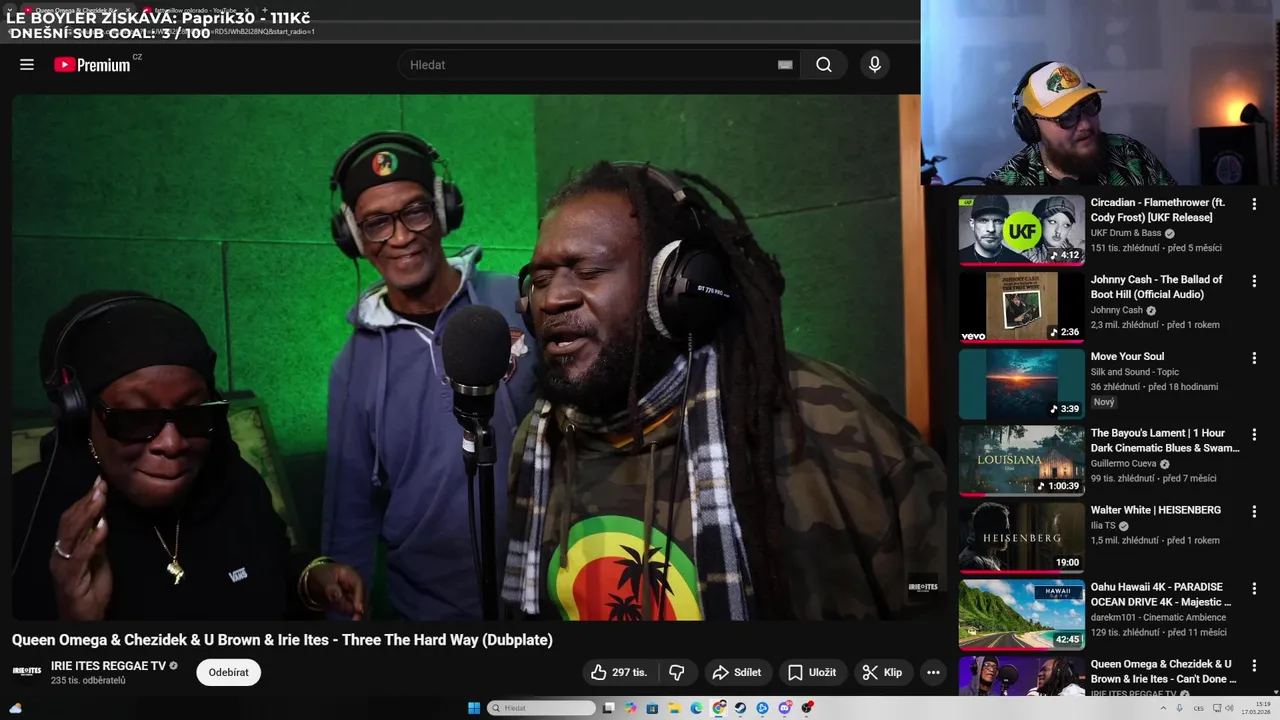Open title Oahu Hawaii 4K - PARADISE OCEAN DRIVE
This screenshot has width=1280, height=720.
pos(1161,595)
